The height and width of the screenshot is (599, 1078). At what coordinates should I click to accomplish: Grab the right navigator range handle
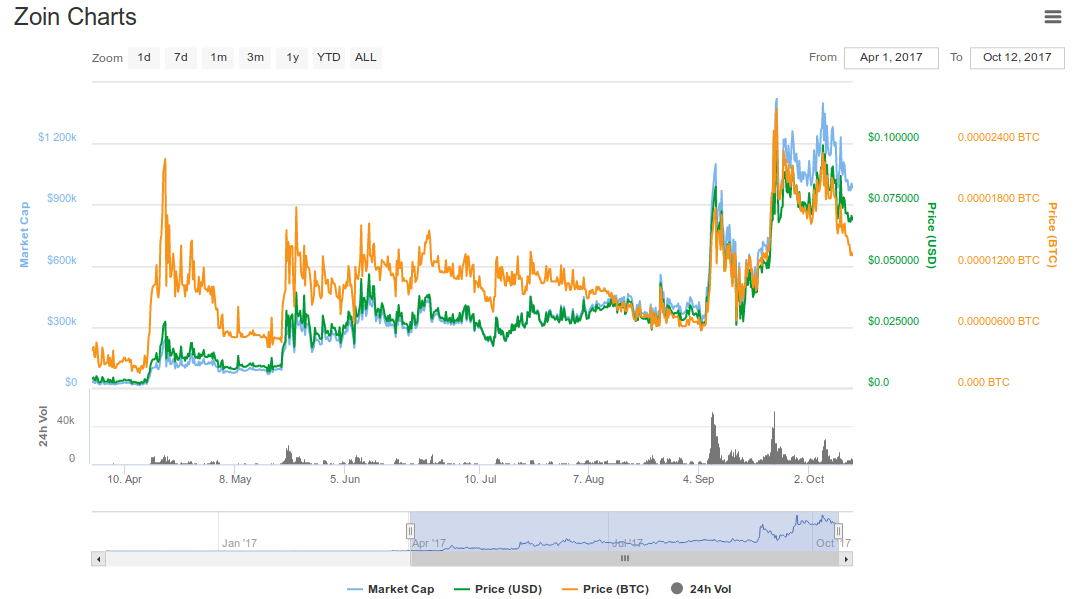(x=838, y=531)
